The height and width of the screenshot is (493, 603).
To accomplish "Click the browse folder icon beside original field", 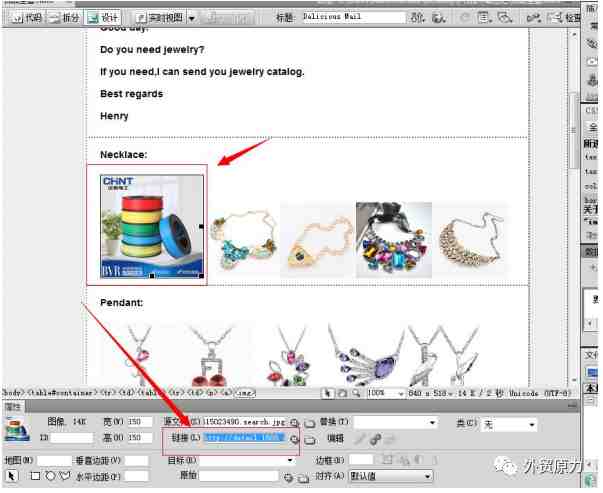I will coord(303,478).
